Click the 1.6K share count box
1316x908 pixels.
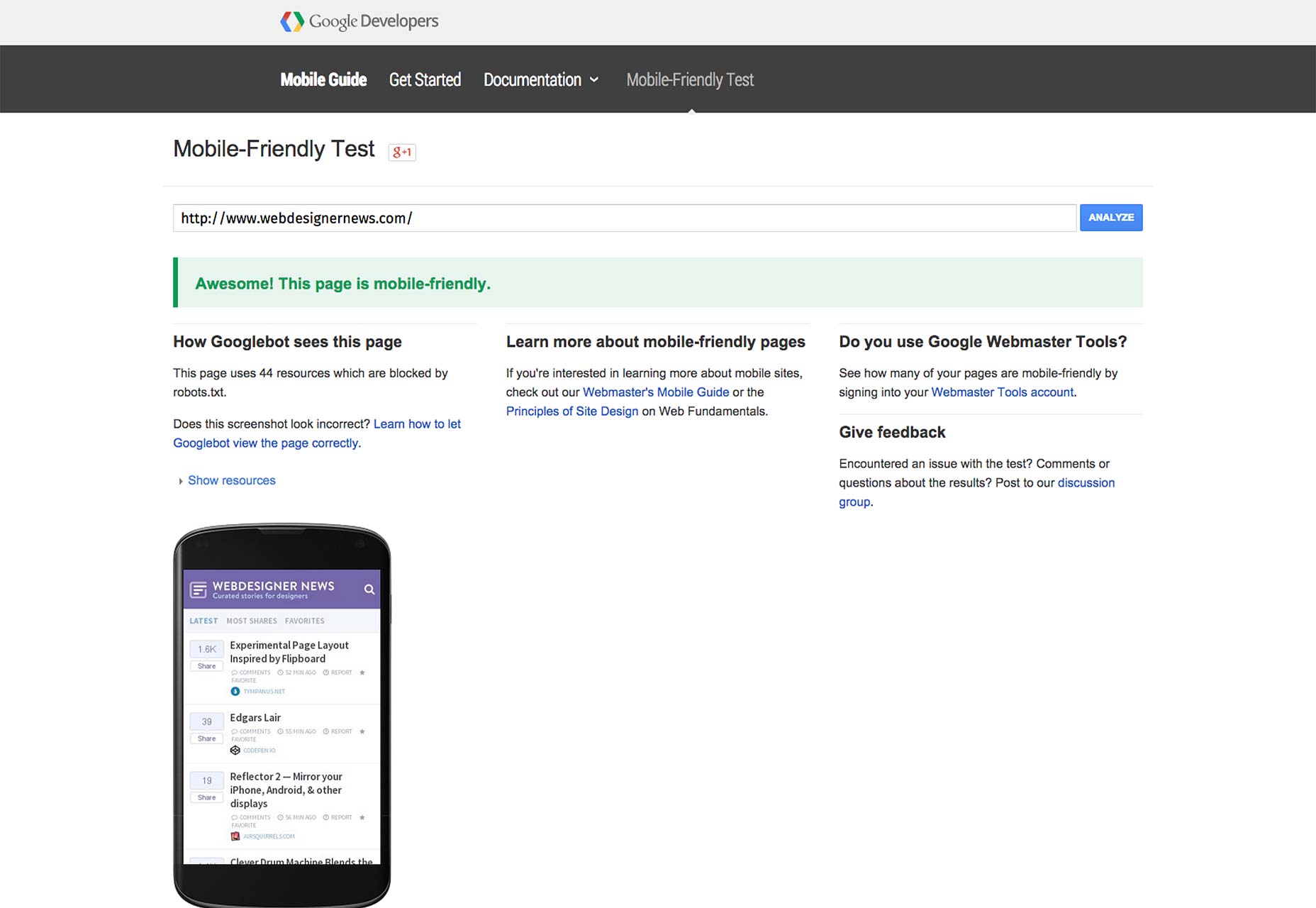point(207,649)
